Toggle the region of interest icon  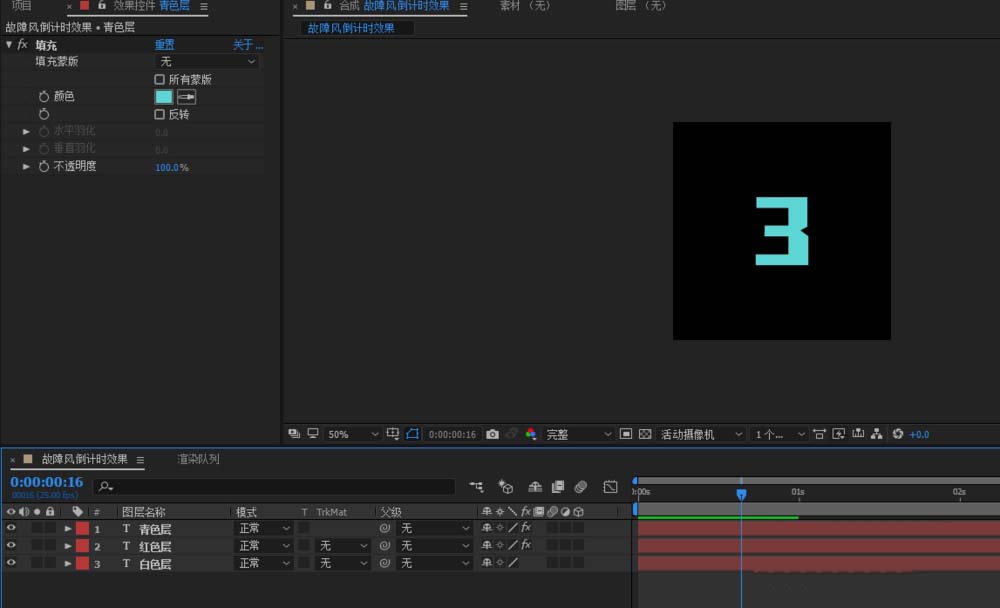tap(412, 434)
